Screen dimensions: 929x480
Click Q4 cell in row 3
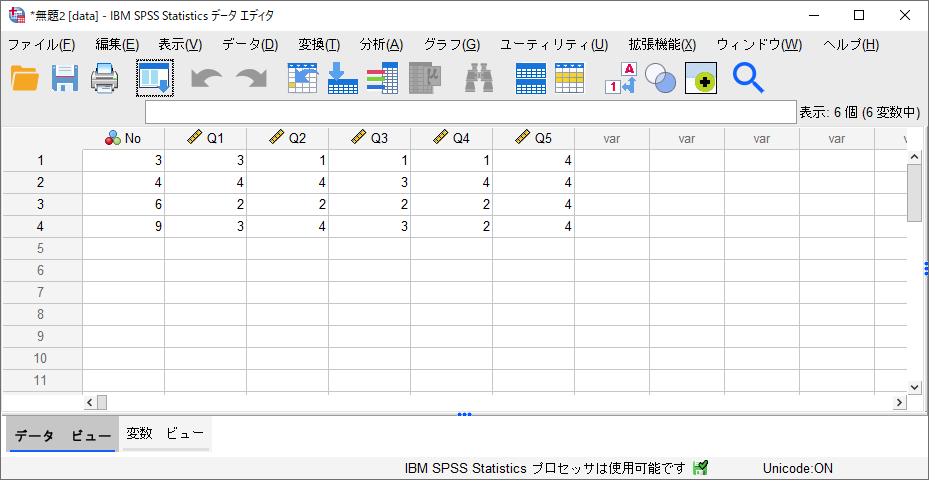point(451,204)
